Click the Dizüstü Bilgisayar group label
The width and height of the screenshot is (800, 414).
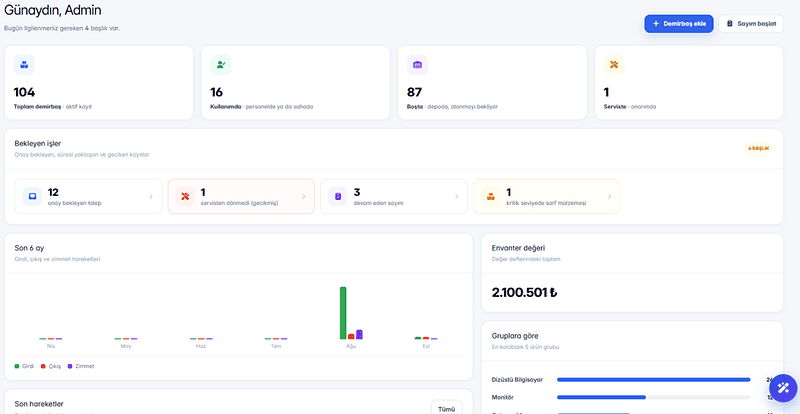tap(517, 380)
